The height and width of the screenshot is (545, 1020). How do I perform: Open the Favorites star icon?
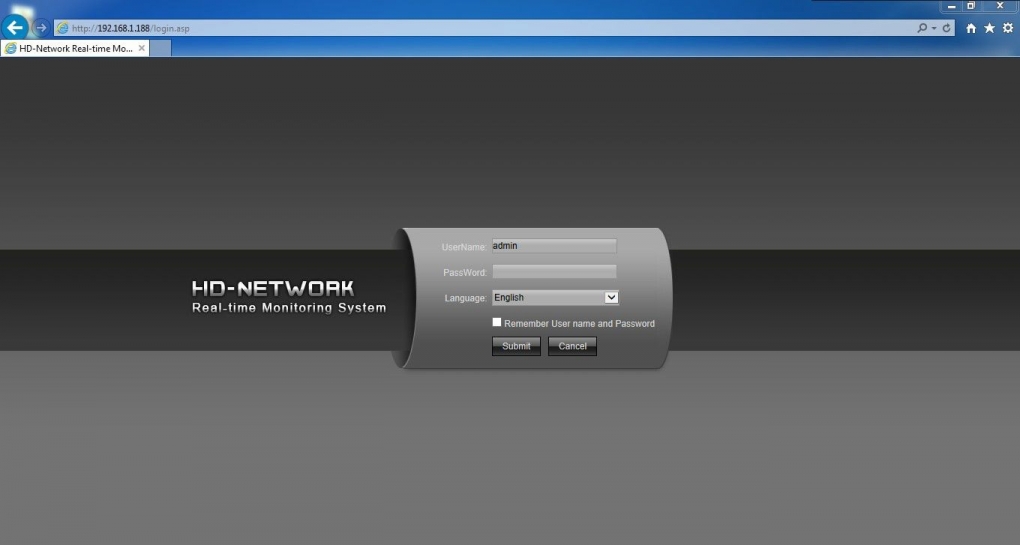pos(989,28)
